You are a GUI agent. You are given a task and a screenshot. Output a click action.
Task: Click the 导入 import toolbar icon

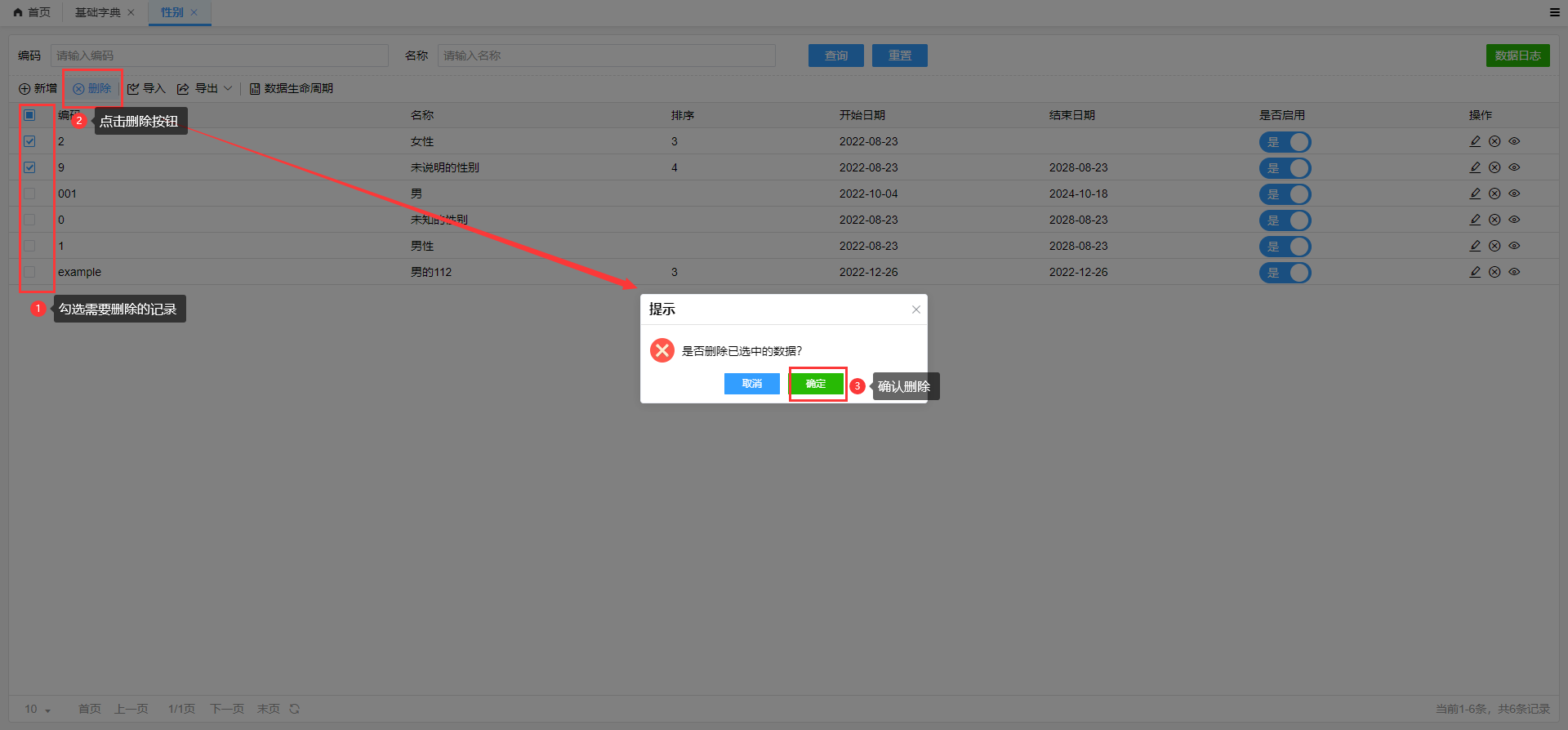(x=134, y=89)
